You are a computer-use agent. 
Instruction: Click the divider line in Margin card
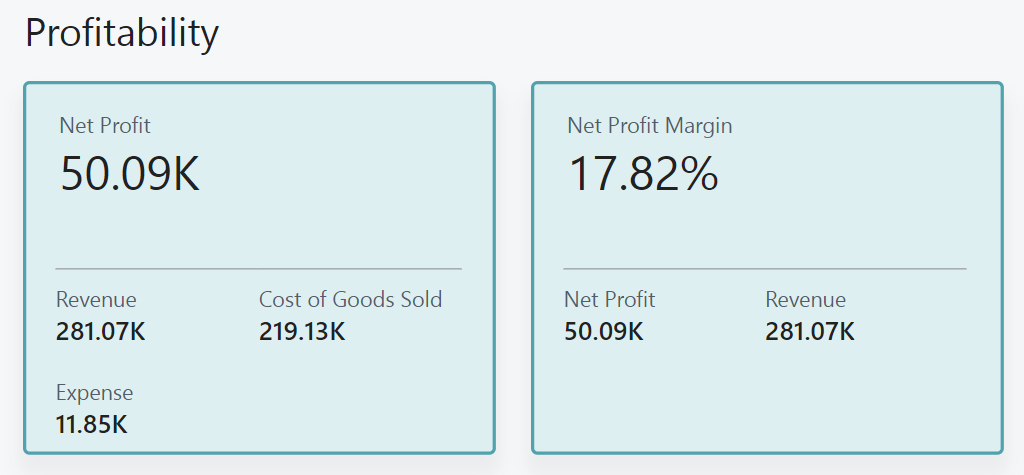pos(765,268)
